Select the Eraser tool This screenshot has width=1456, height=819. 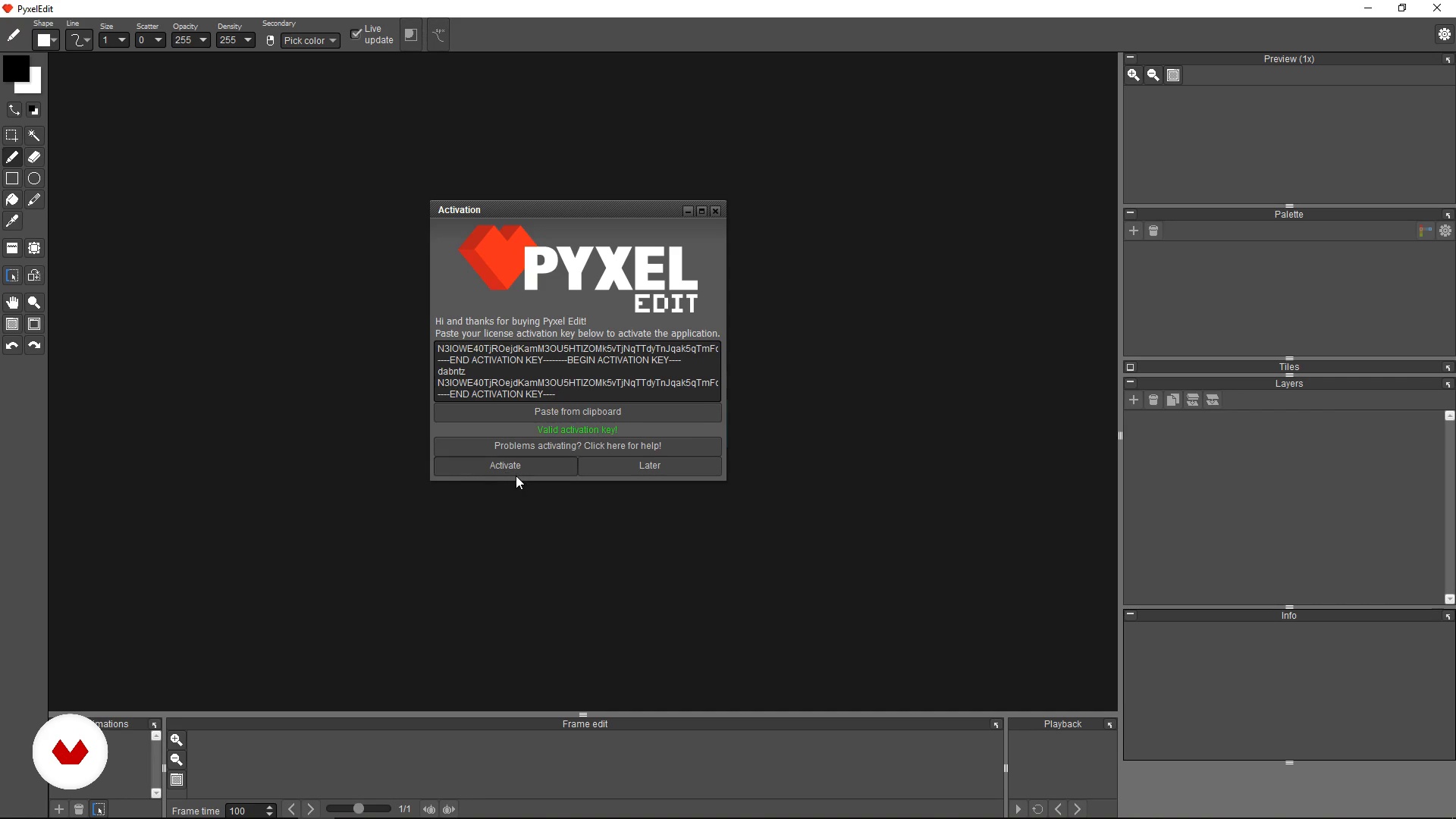34,157
